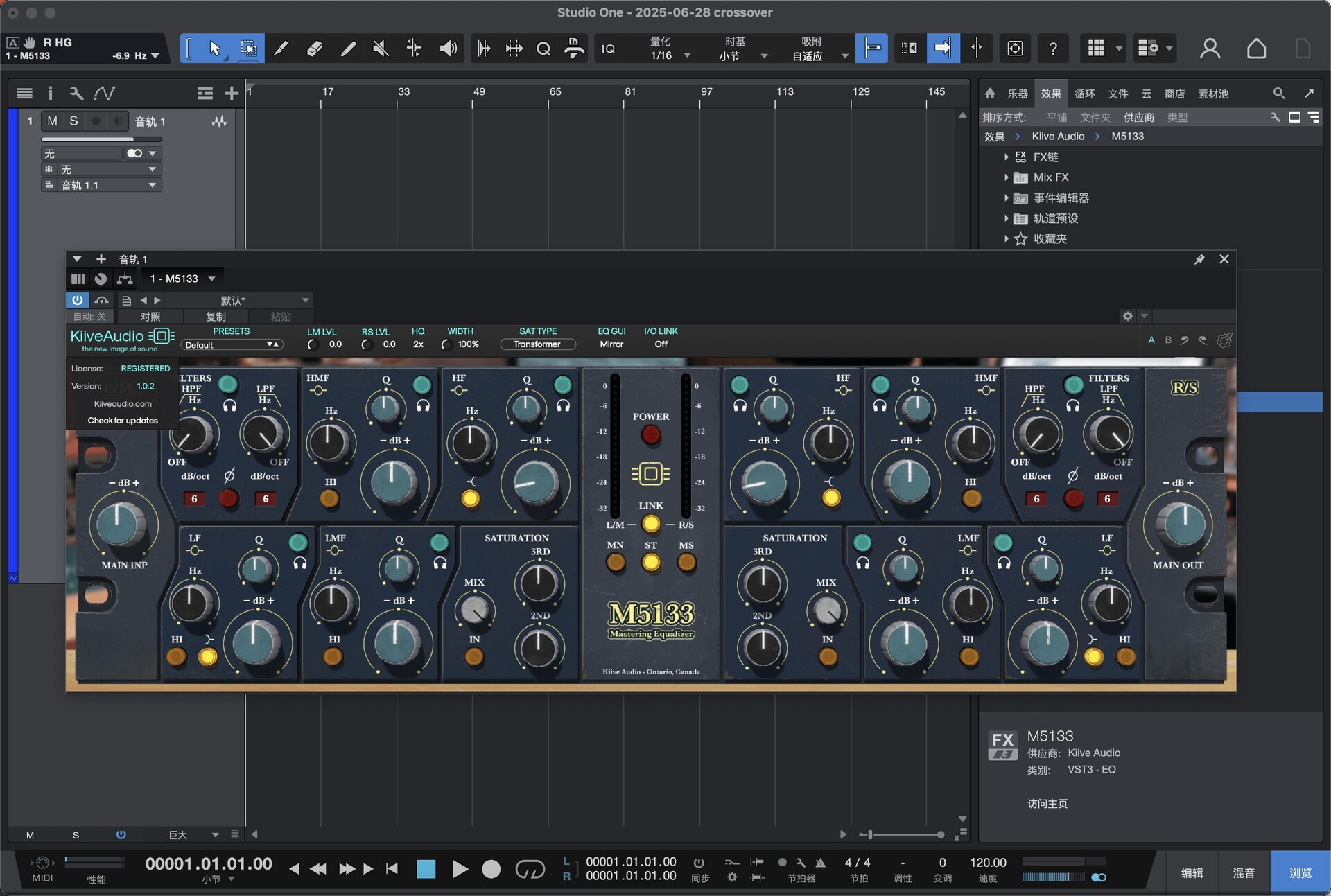Toggle the yellow LINK button
Image resolution: width=1331 pixels, height=896 pixels.
coord(650,524)
